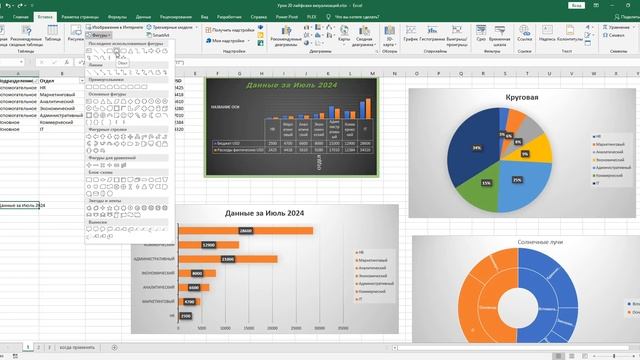Pick the right arrow in recently used shapes
This screenshot has width=640, height=360.
click(151, 51)
